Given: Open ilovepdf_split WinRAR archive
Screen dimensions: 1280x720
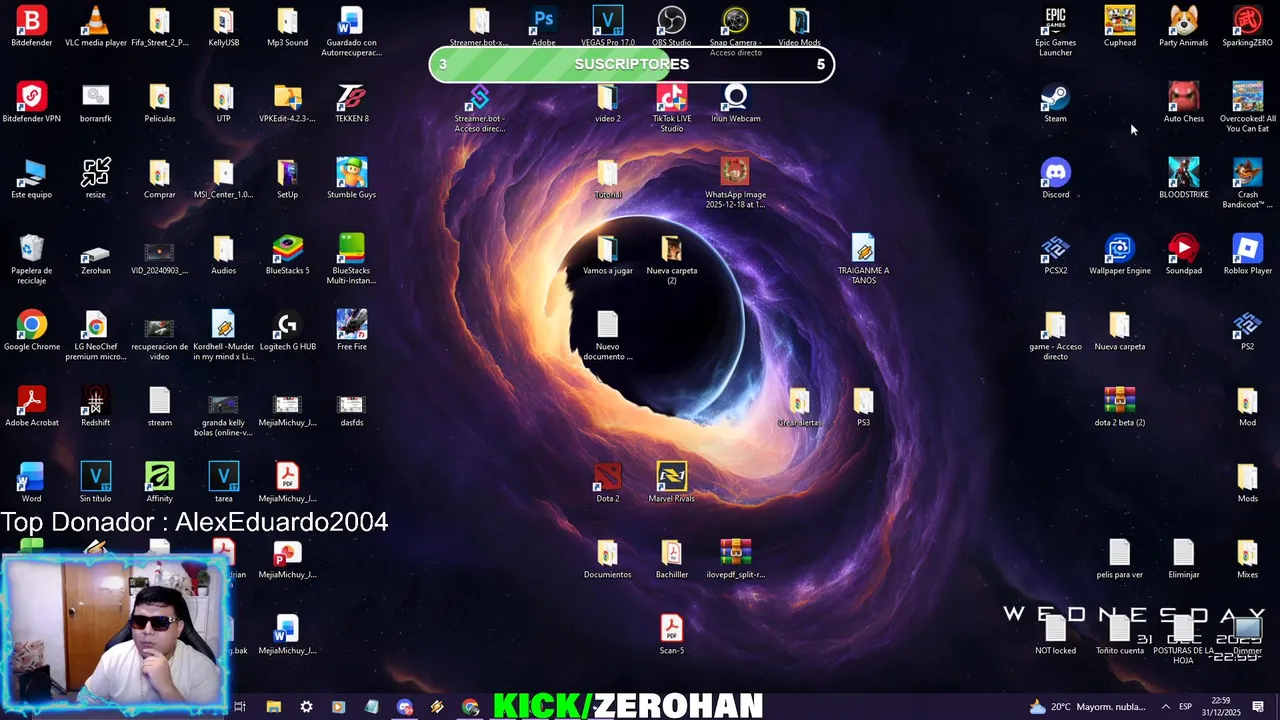Looking at the screenshot, I should (736, 559).
